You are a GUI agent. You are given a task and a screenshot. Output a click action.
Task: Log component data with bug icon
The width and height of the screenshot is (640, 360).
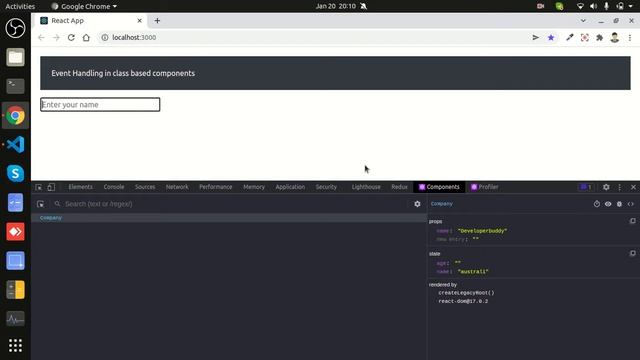coord(619,204)
